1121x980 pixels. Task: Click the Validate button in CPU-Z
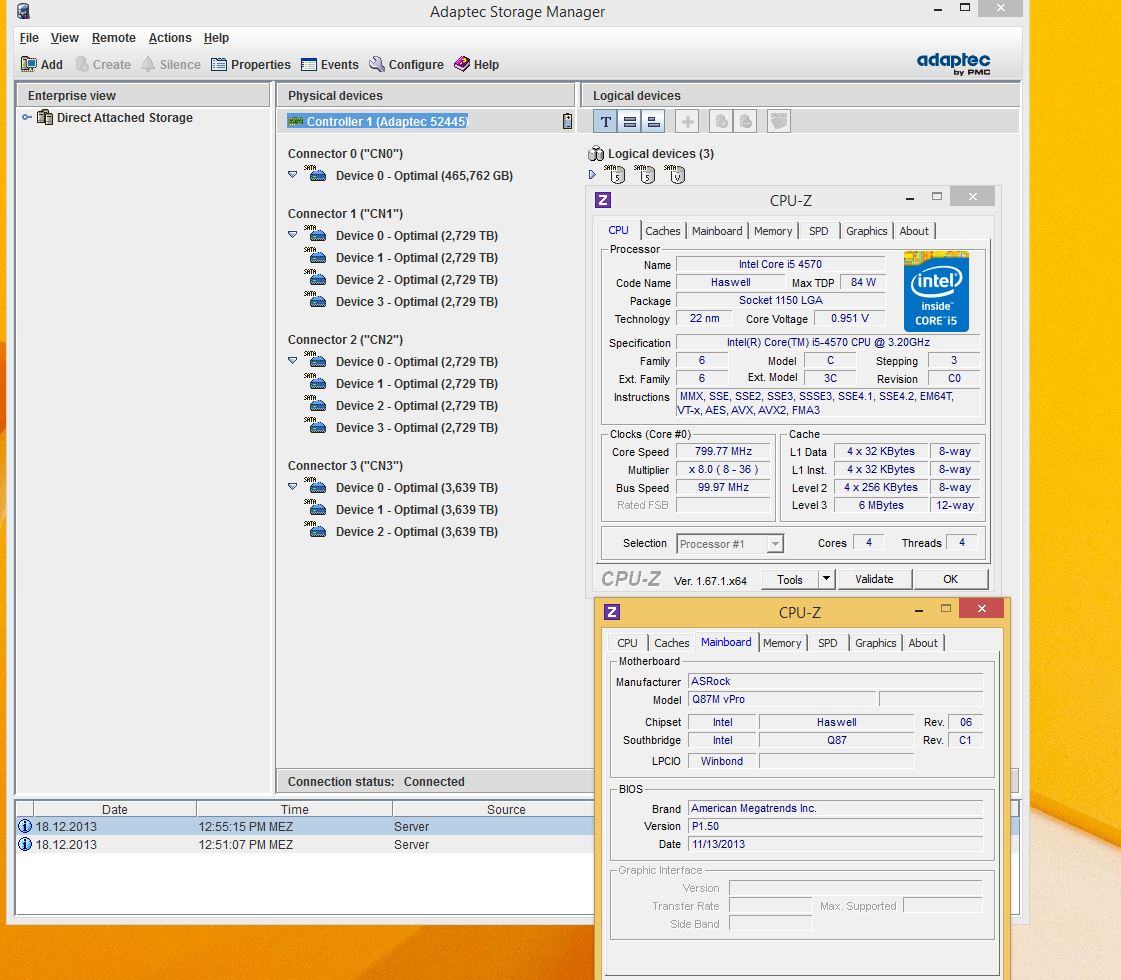coord(874,579)
